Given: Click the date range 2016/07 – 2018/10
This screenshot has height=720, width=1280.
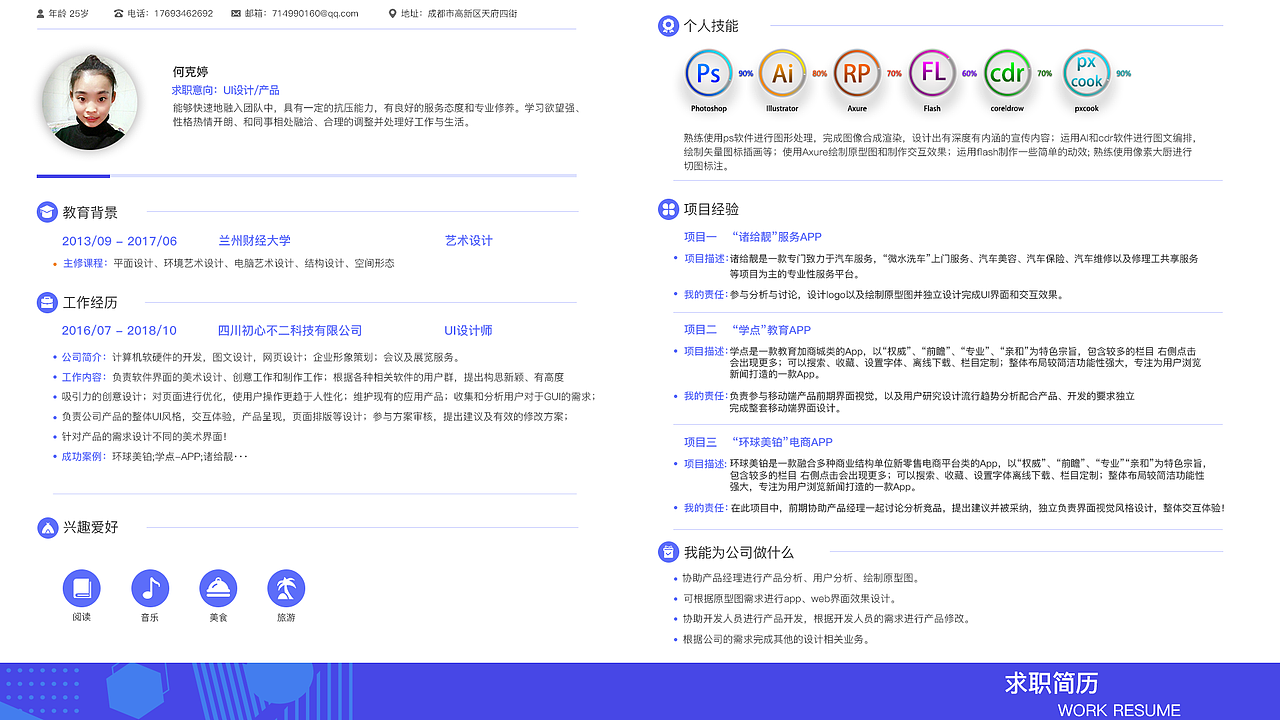Looking at the screenshot, I should click(x=119, y=331).
